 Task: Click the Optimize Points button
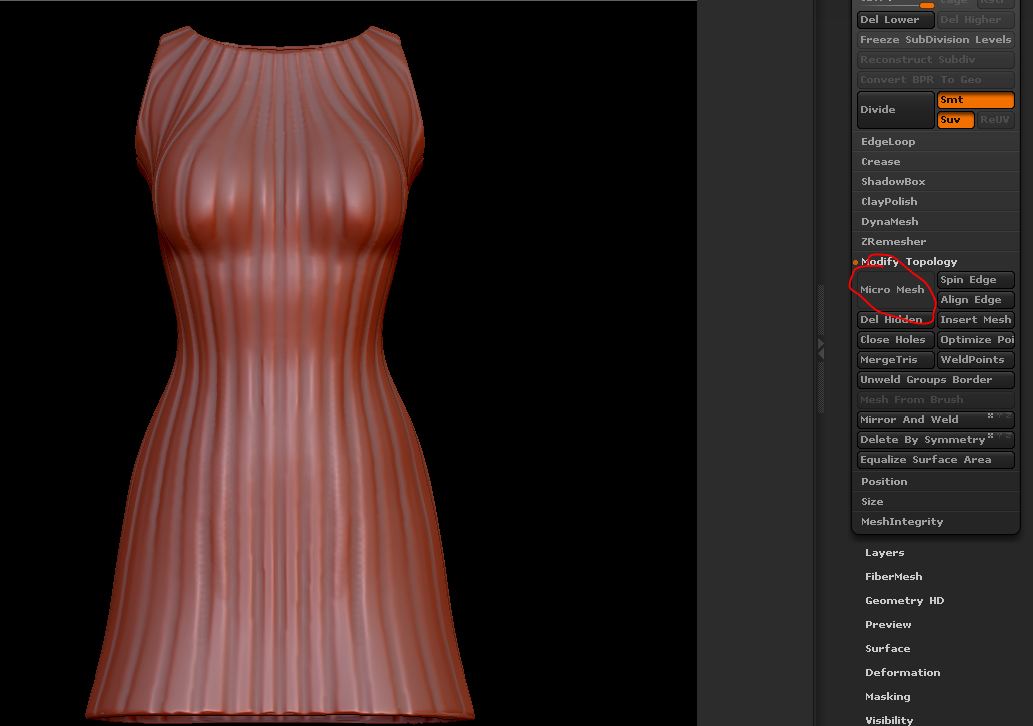point(976,340)
